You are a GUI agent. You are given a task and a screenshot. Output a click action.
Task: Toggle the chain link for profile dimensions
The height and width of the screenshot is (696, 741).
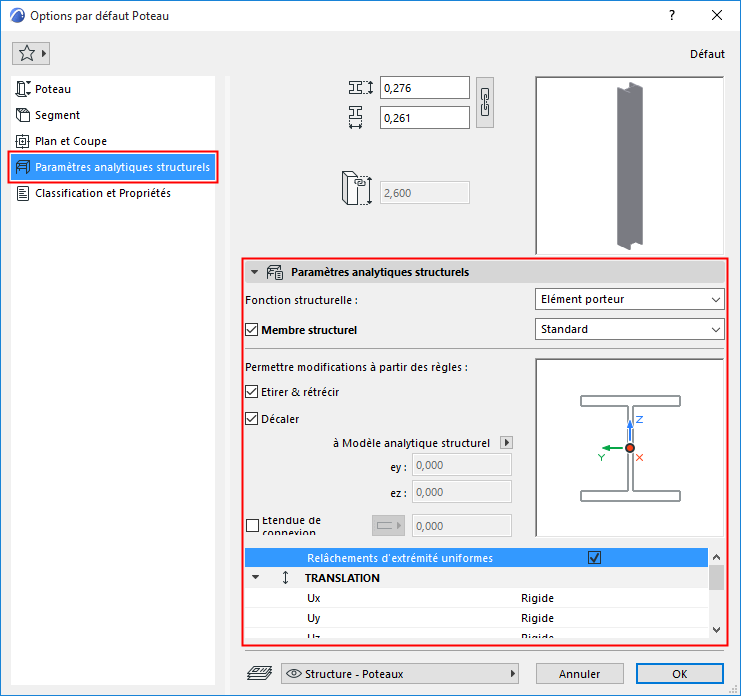tap(485, 102)
